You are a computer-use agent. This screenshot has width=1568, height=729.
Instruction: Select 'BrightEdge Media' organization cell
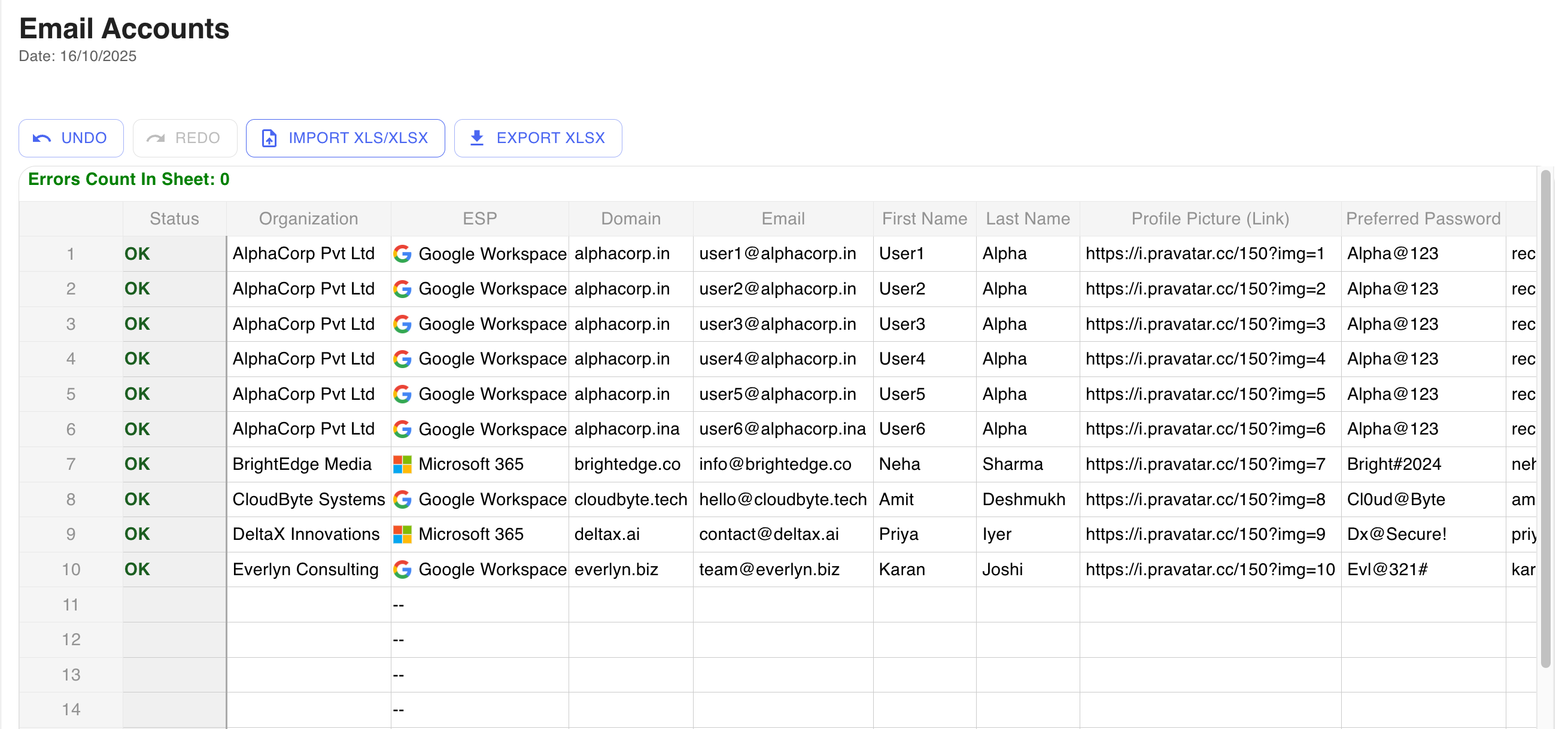pyautogui.click(x=309, y=464)
